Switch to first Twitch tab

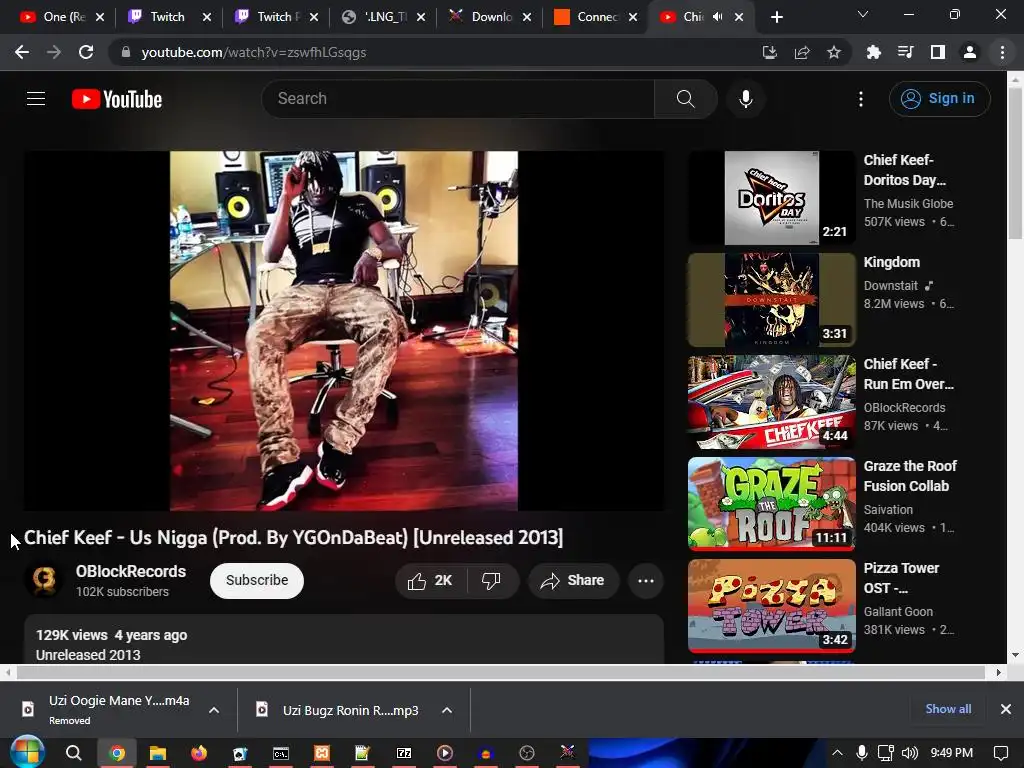167,17
